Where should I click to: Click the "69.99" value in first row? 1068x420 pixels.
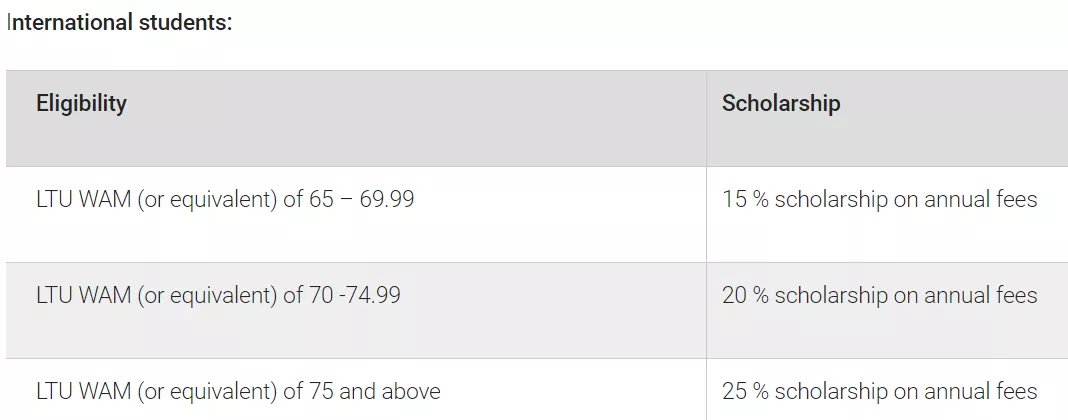pyautogui.click(x=387, y=200)
